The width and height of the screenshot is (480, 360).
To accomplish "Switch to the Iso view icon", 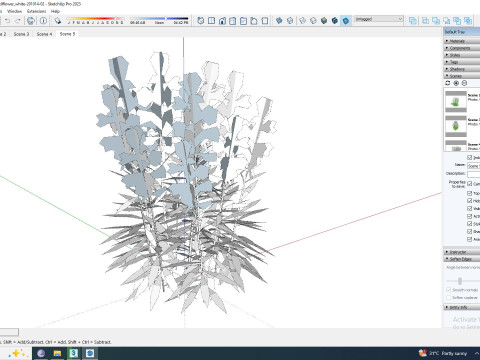I will [201, 21].
